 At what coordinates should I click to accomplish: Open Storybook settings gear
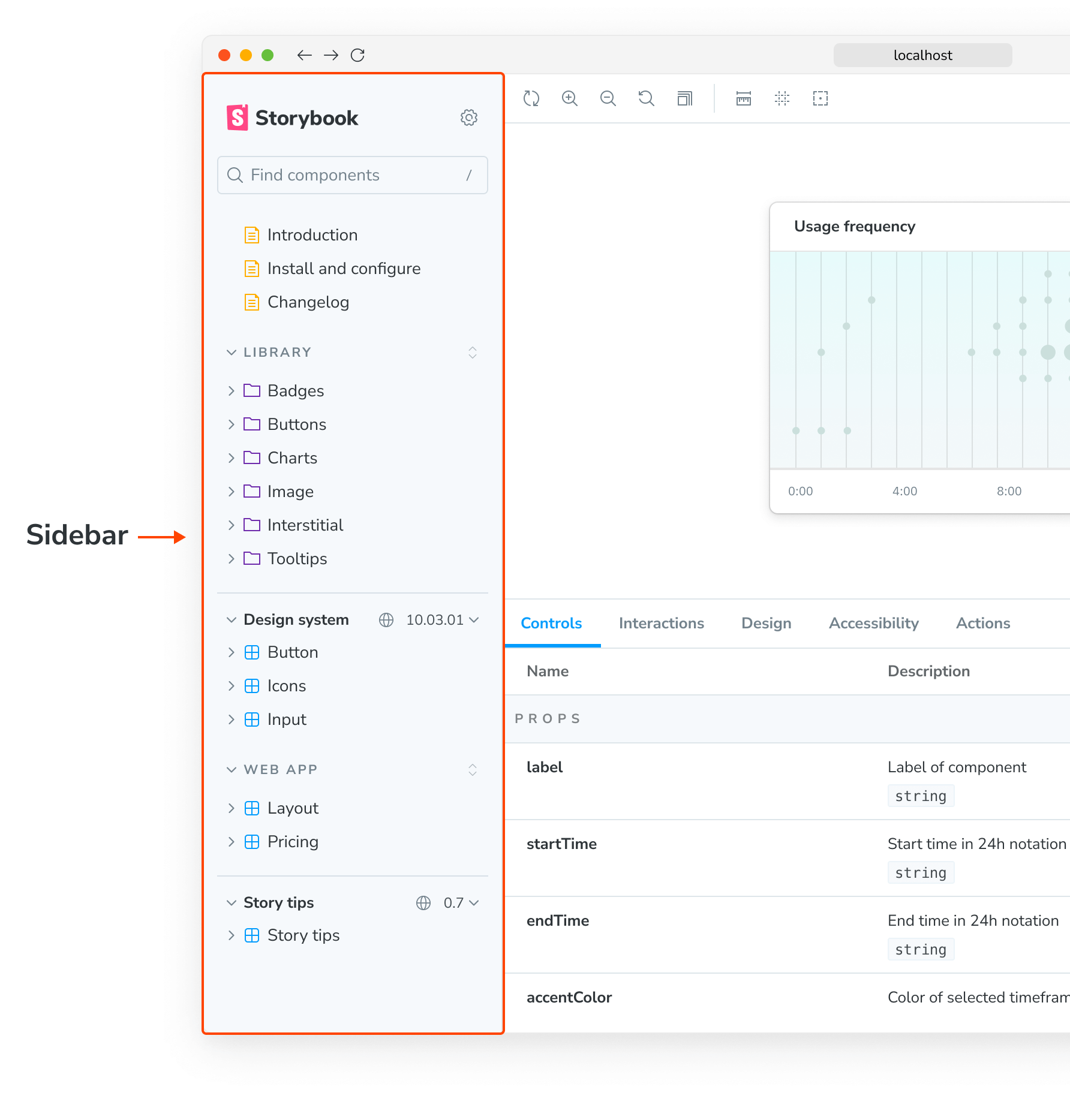point(468,118)
